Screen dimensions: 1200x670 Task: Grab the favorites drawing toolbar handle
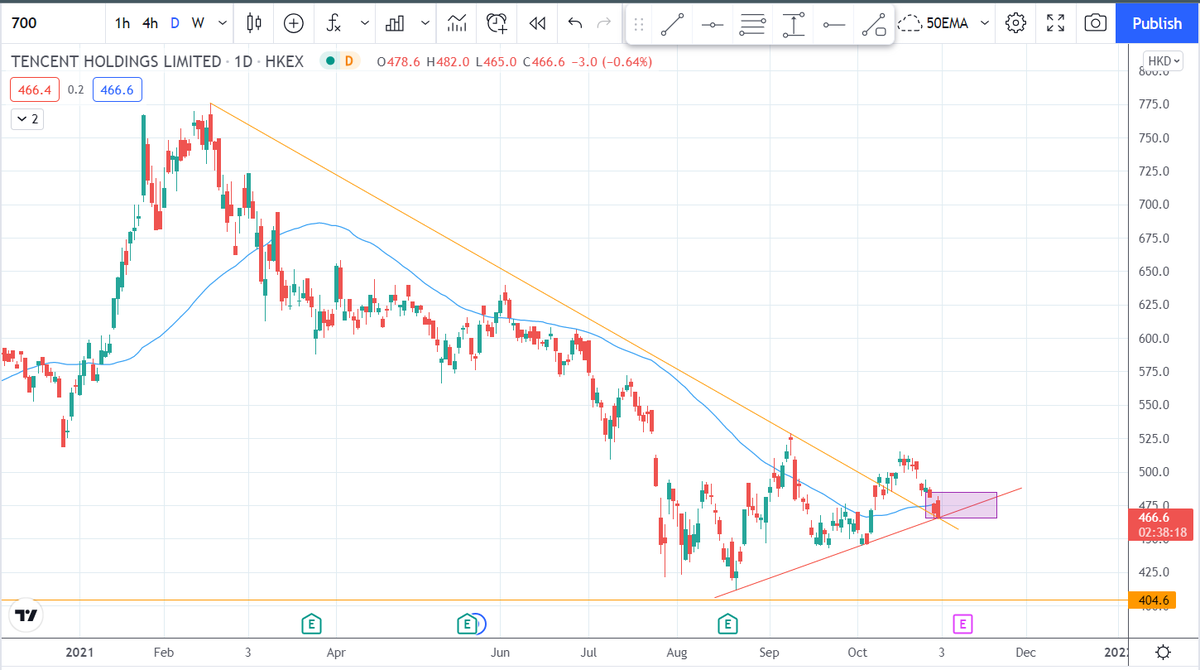tap(639, 23)
